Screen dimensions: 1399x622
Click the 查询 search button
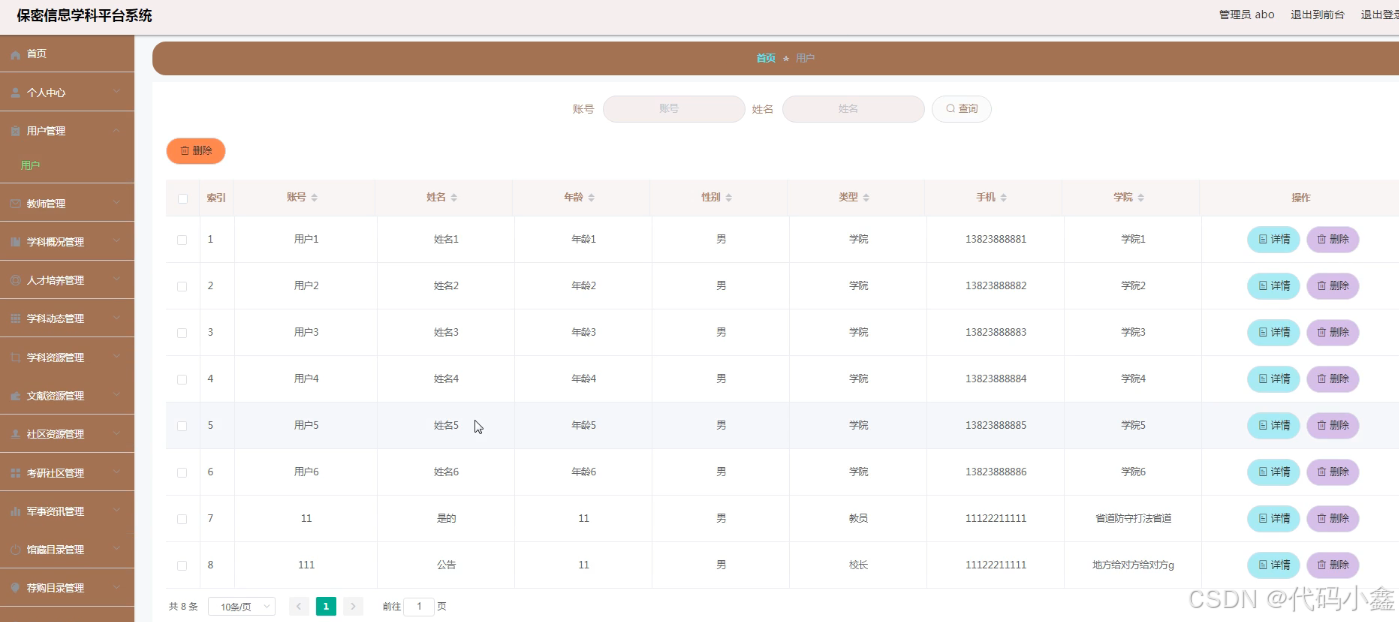[x=961, y=109]
